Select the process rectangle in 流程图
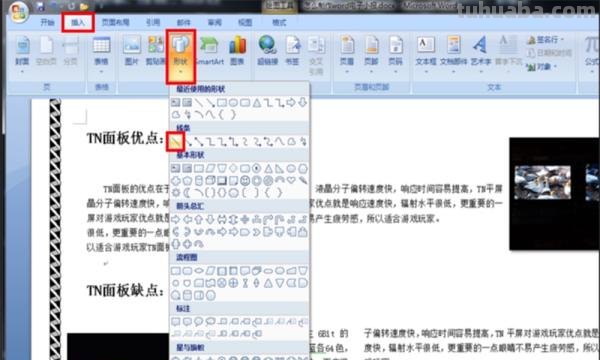The width and height of the screenshot is (600, 360). pyautogui.click(x=176, y=271)
